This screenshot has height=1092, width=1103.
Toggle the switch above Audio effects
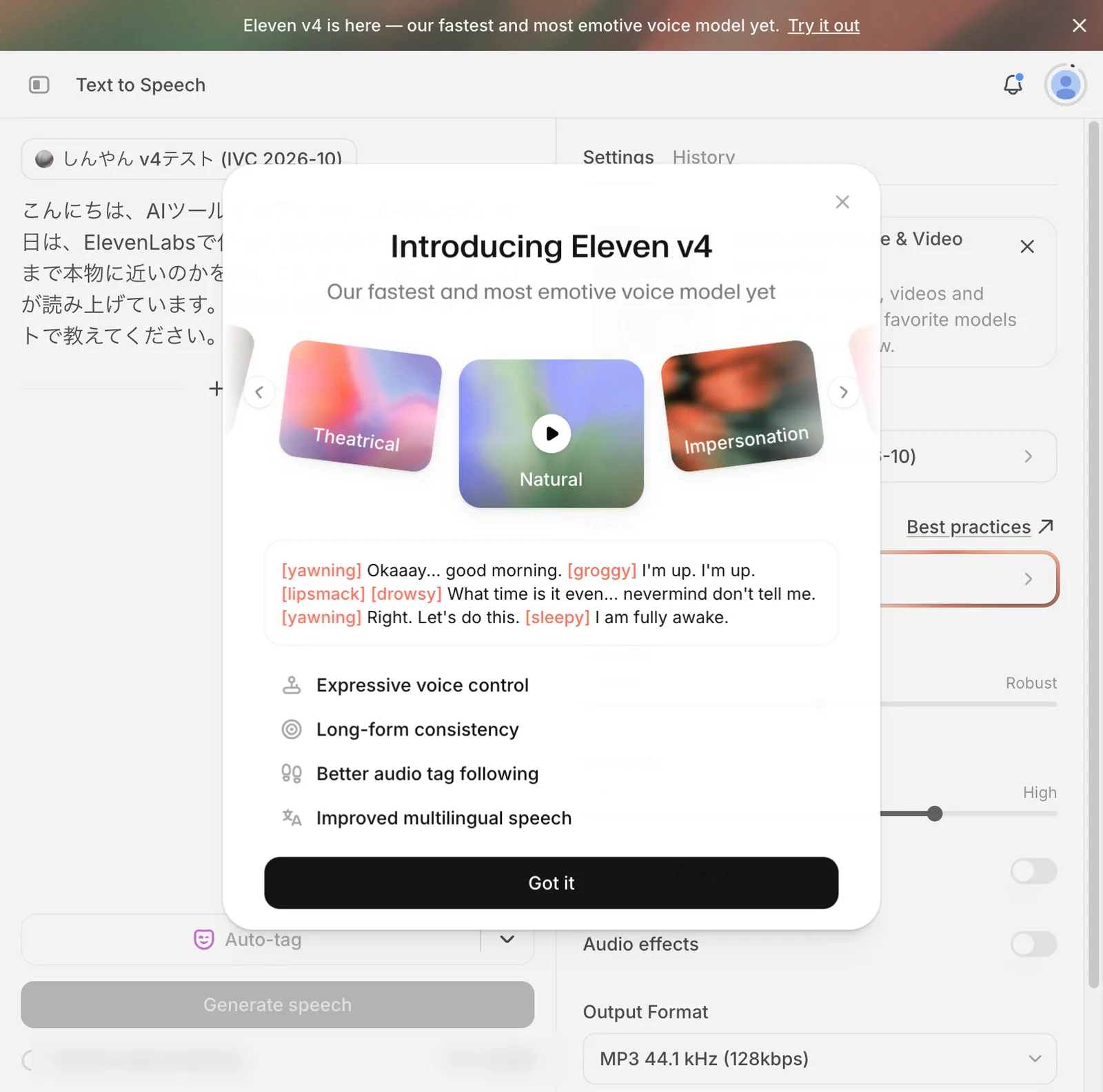pos(1033,871)
